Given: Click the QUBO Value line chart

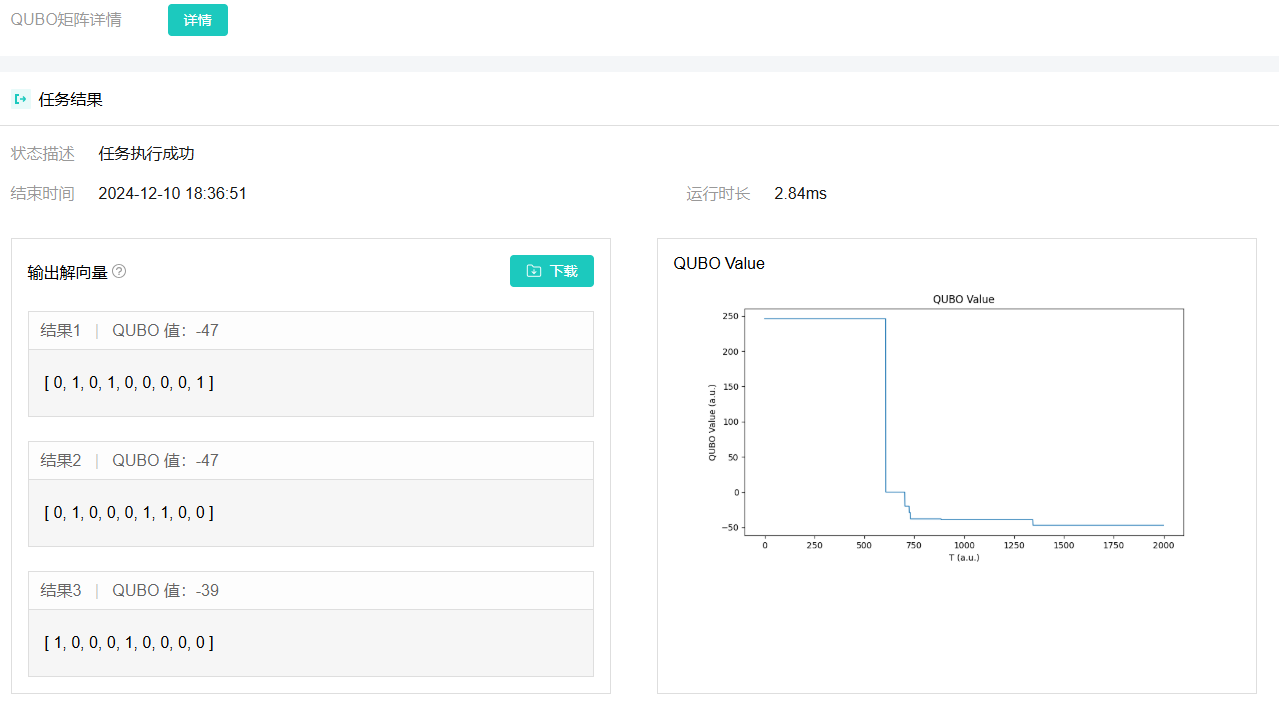Looking at the screenshot, I should pos(963,421).
